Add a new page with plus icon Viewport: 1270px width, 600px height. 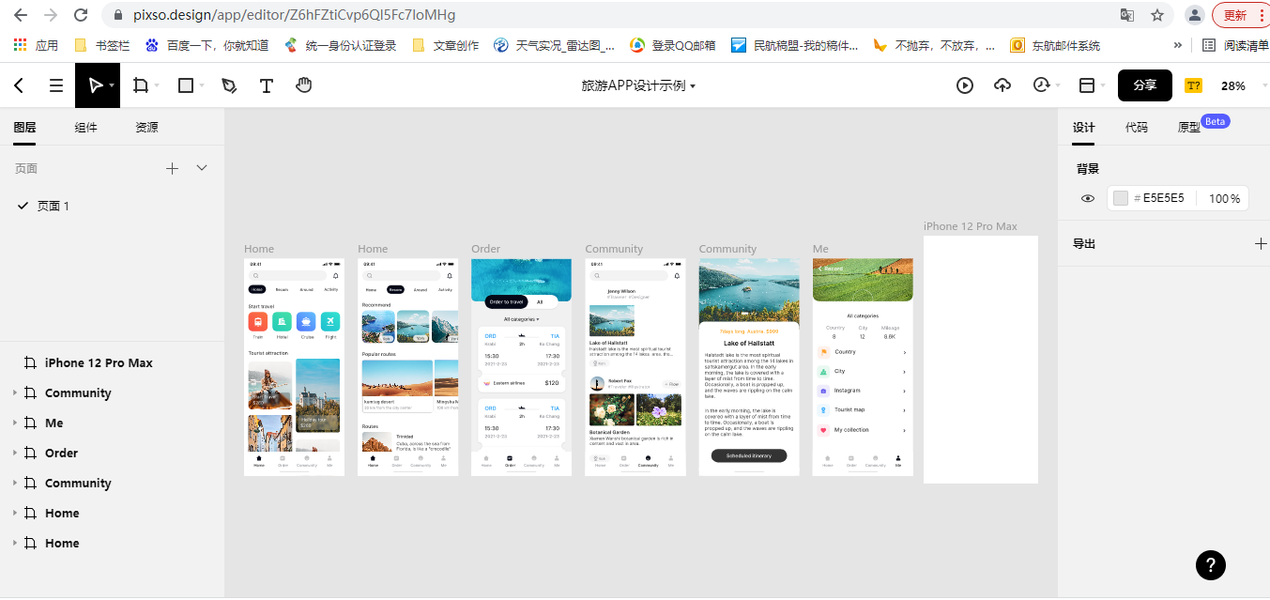[x=172, y=168]
